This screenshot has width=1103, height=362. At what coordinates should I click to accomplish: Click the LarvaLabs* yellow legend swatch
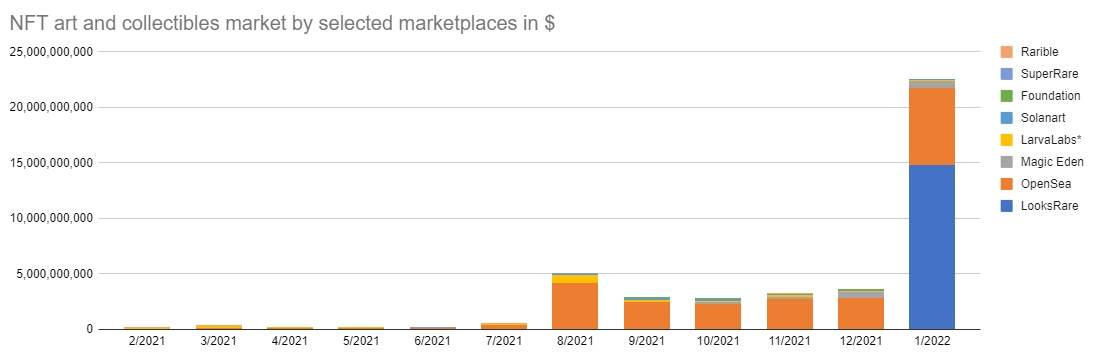(1006, 140)
